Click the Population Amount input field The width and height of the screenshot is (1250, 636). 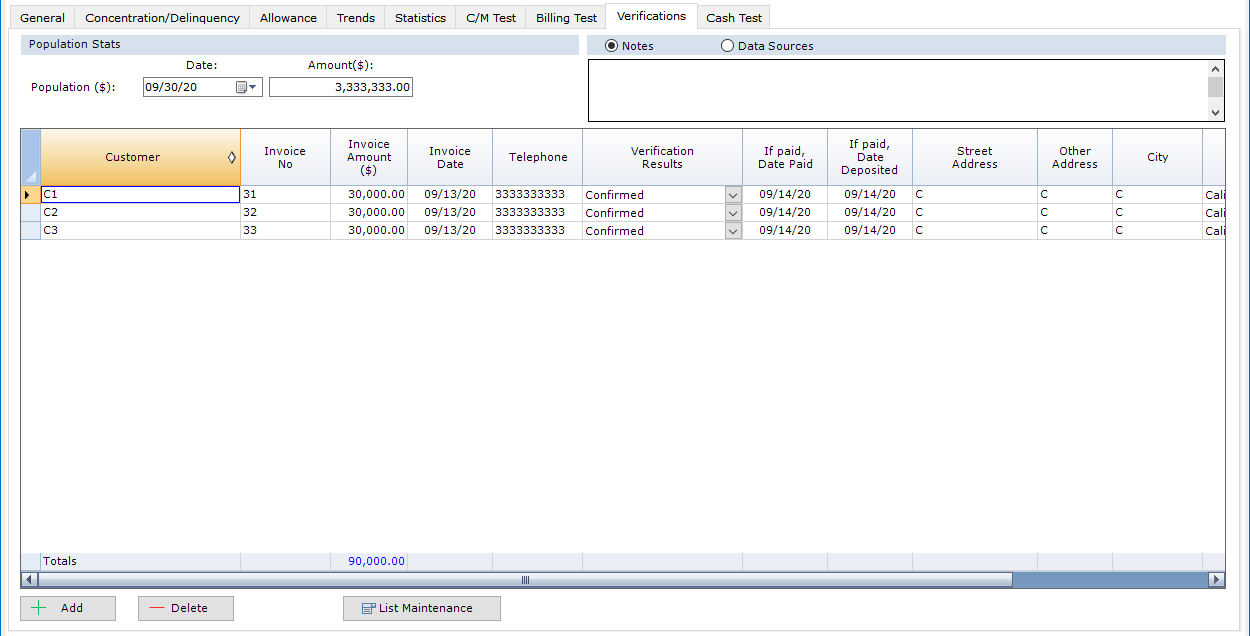coord(341,87)
